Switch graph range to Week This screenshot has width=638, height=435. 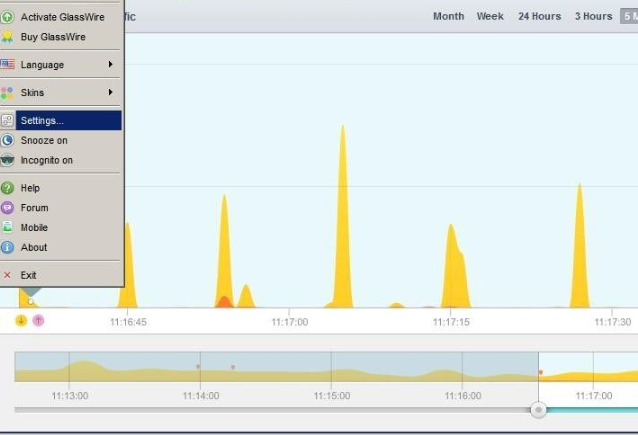(490, 16)
